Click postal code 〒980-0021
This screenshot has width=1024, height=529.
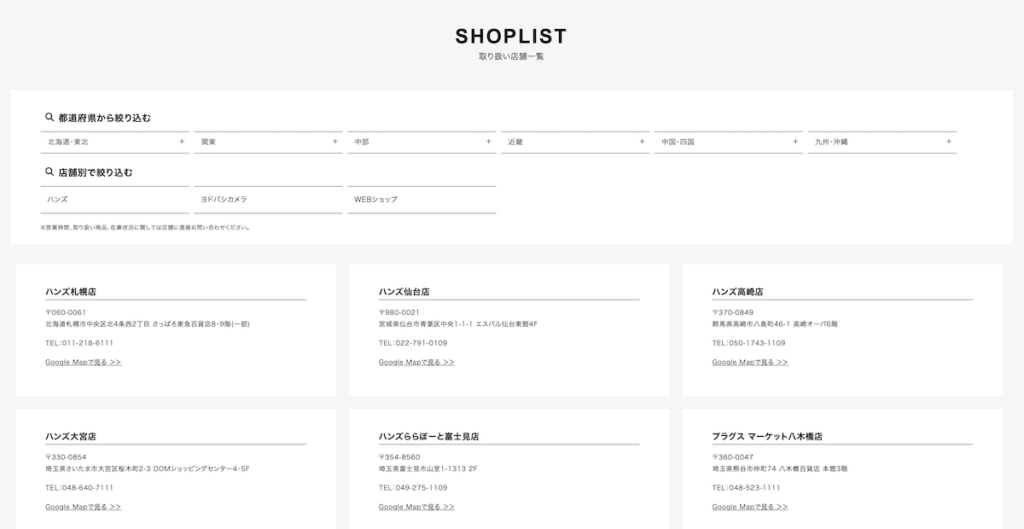point(399,313)
